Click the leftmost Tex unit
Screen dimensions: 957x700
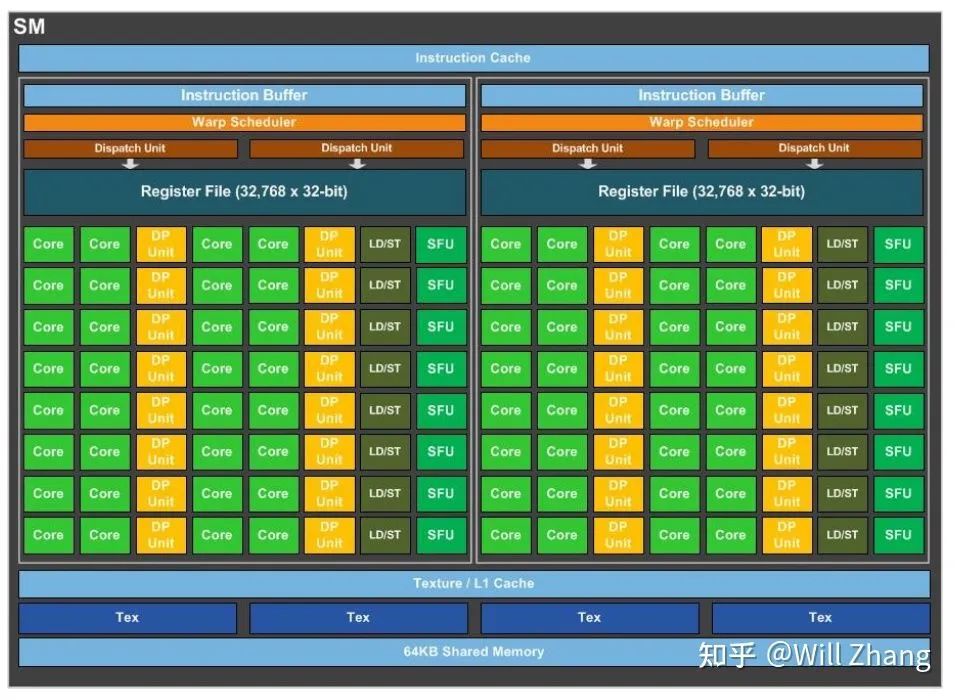click(128, 618)
